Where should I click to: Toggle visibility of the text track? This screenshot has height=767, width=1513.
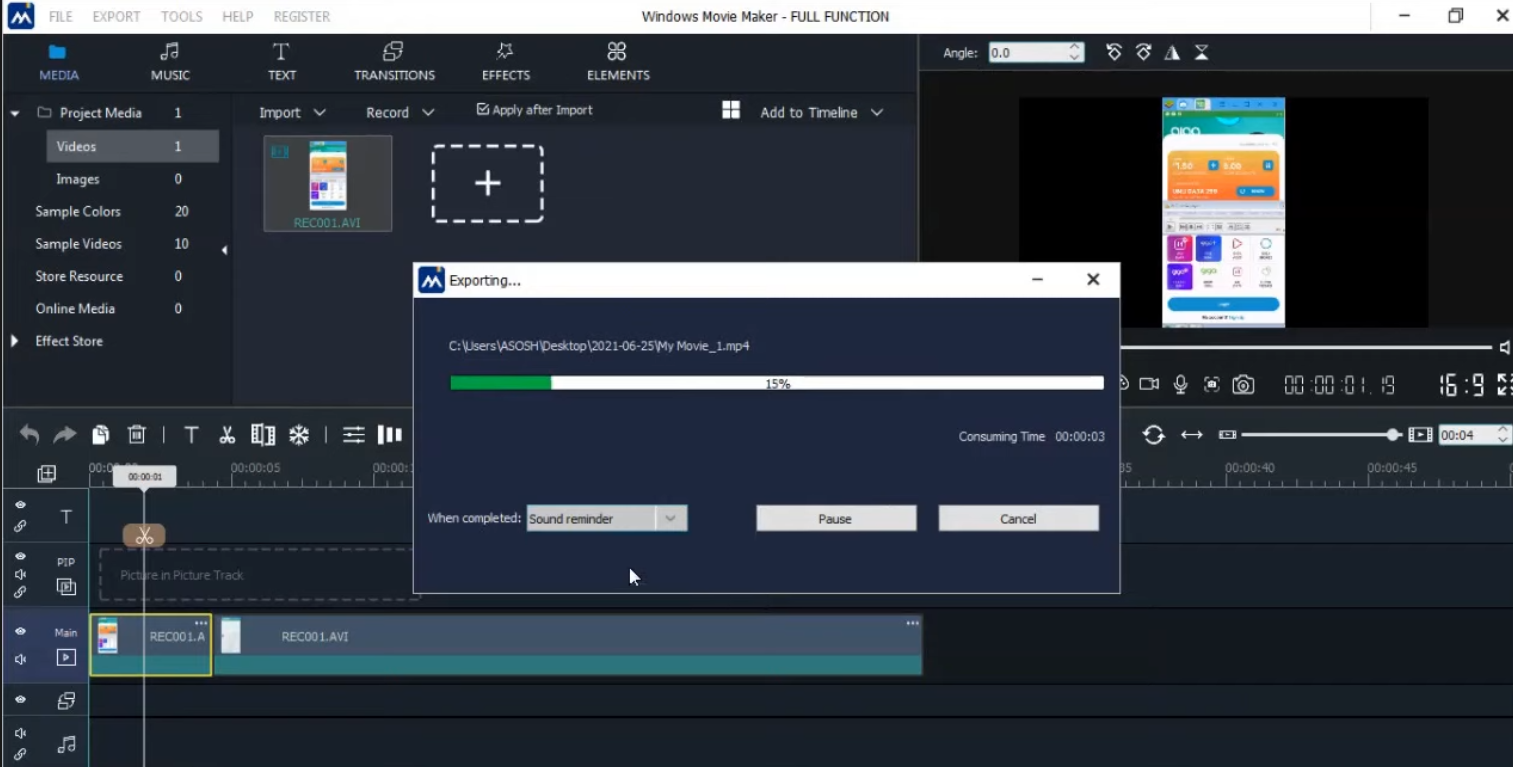click(20, 505)
